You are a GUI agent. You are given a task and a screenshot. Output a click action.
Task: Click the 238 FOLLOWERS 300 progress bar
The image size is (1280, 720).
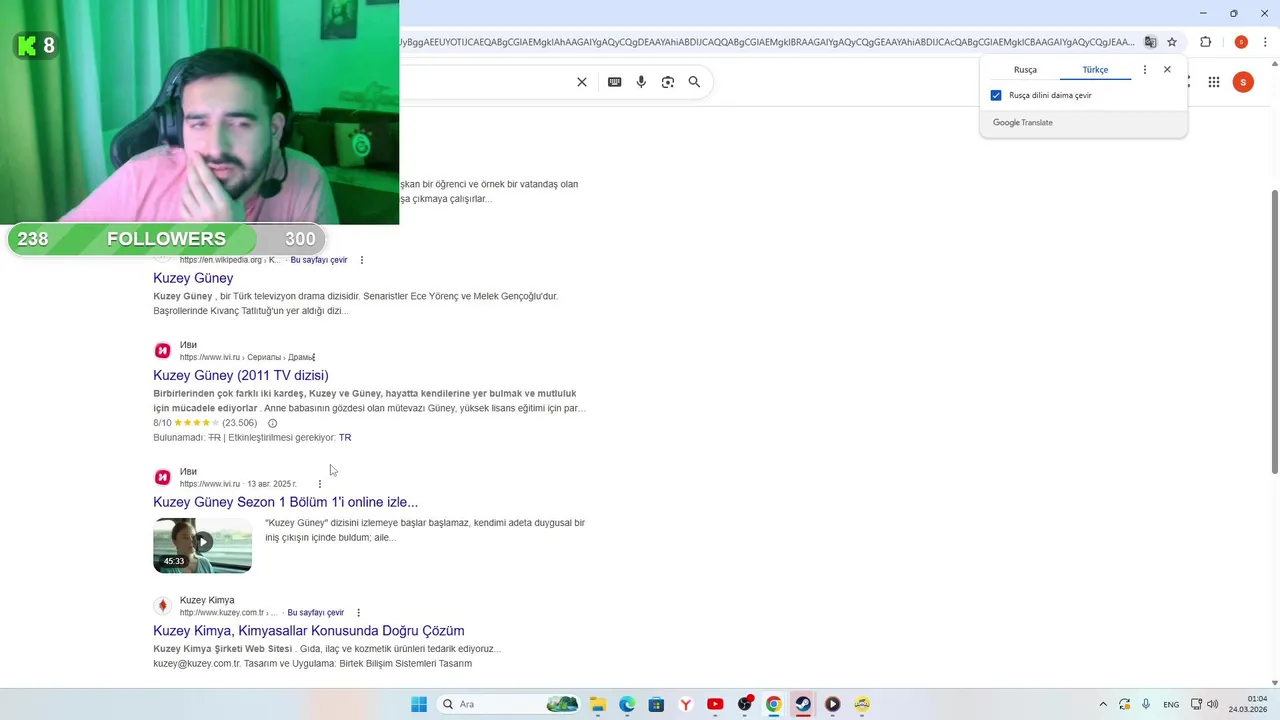(166, 239)
